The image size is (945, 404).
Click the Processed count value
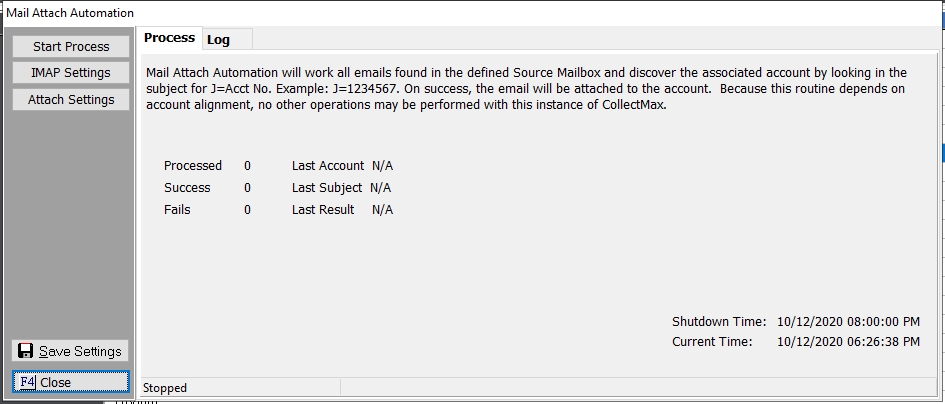[248, 166]
